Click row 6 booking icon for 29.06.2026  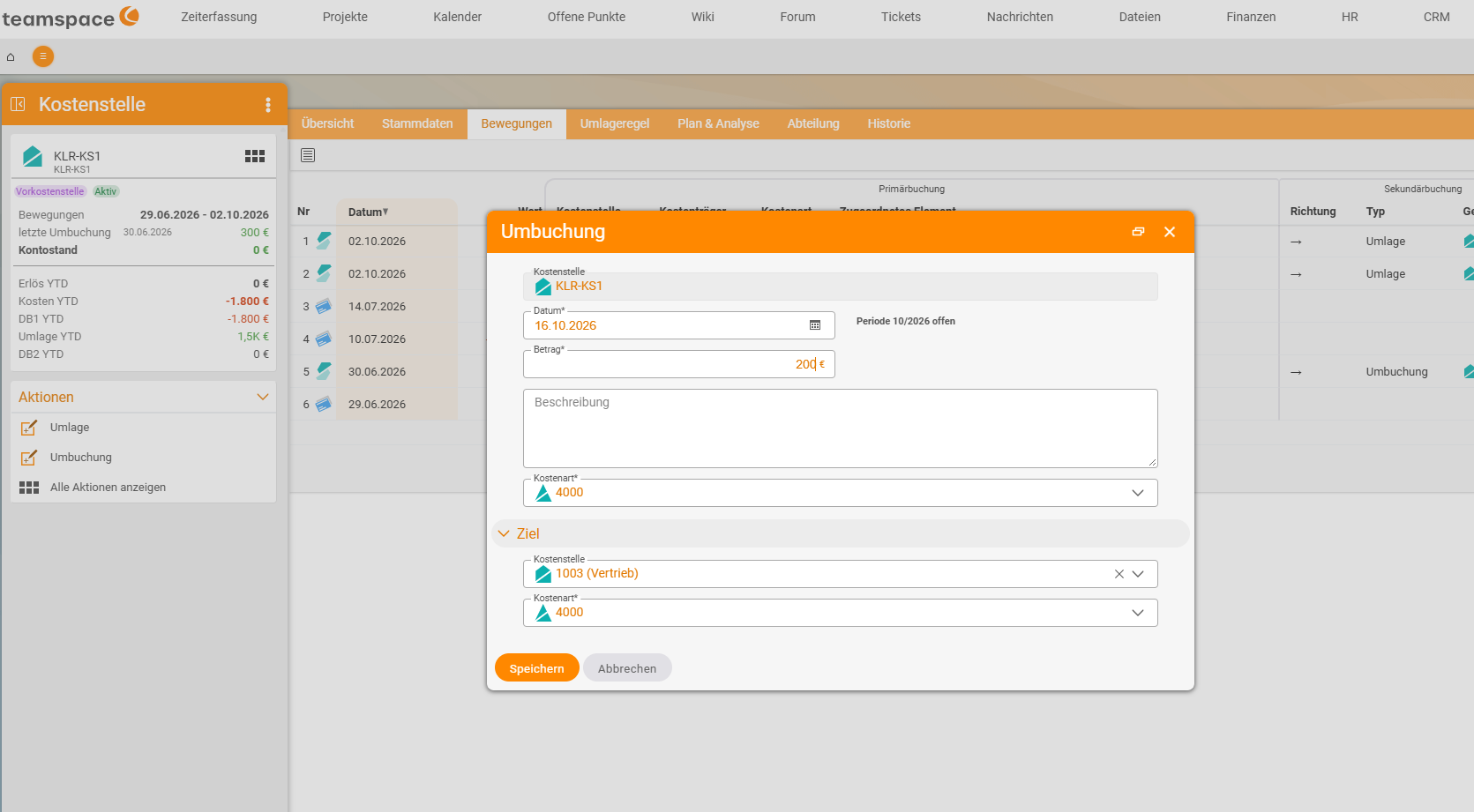(324, 404)
